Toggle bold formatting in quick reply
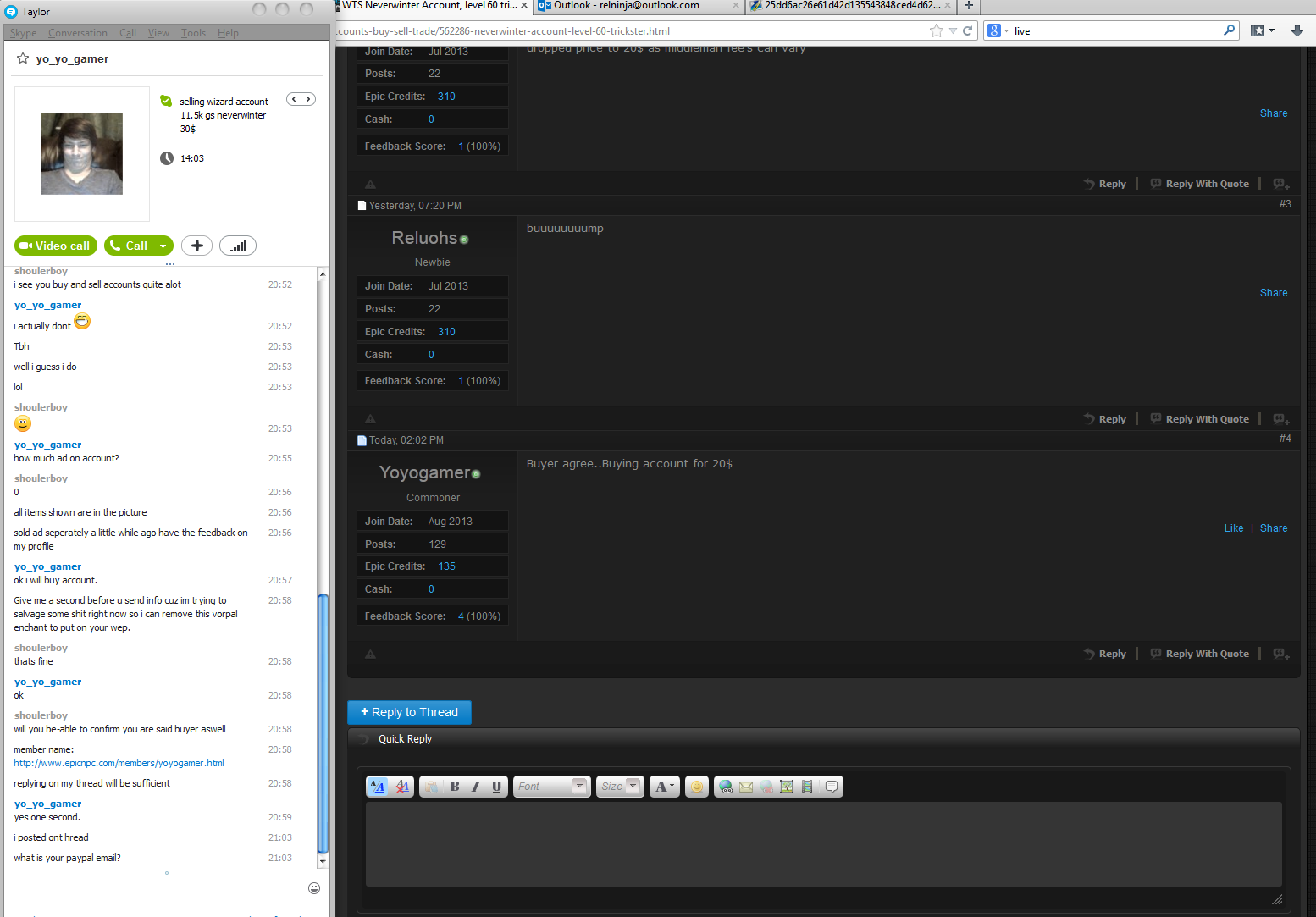 click(455, 787)
